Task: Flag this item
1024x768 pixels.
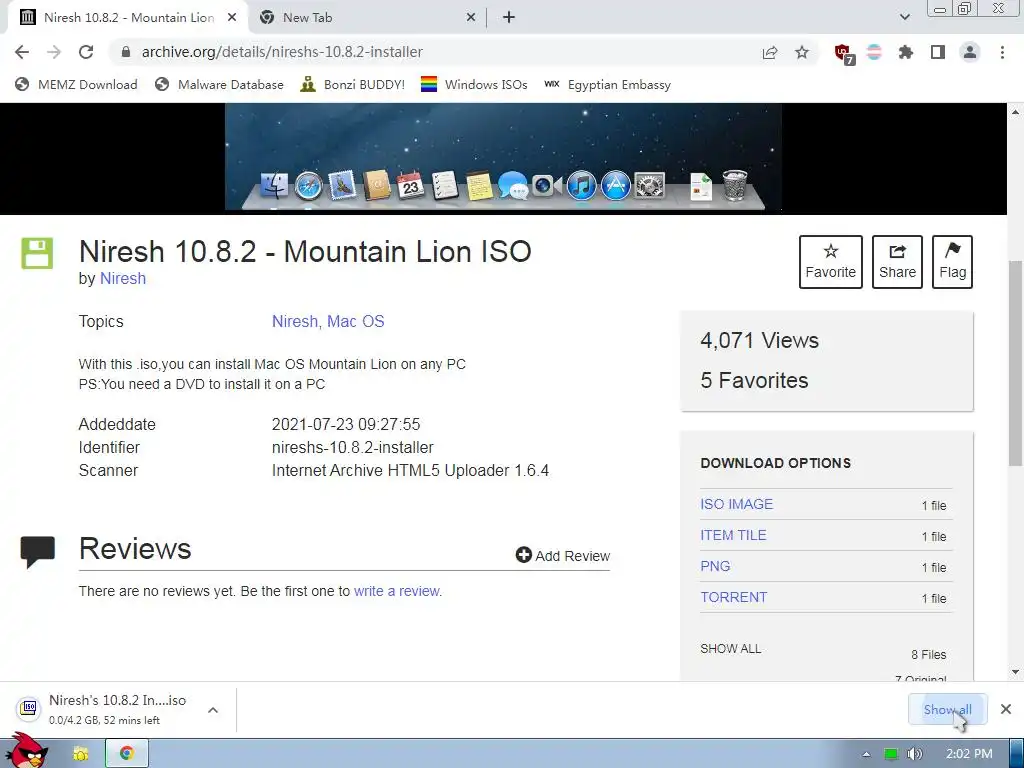Action: tap(952, 262)
